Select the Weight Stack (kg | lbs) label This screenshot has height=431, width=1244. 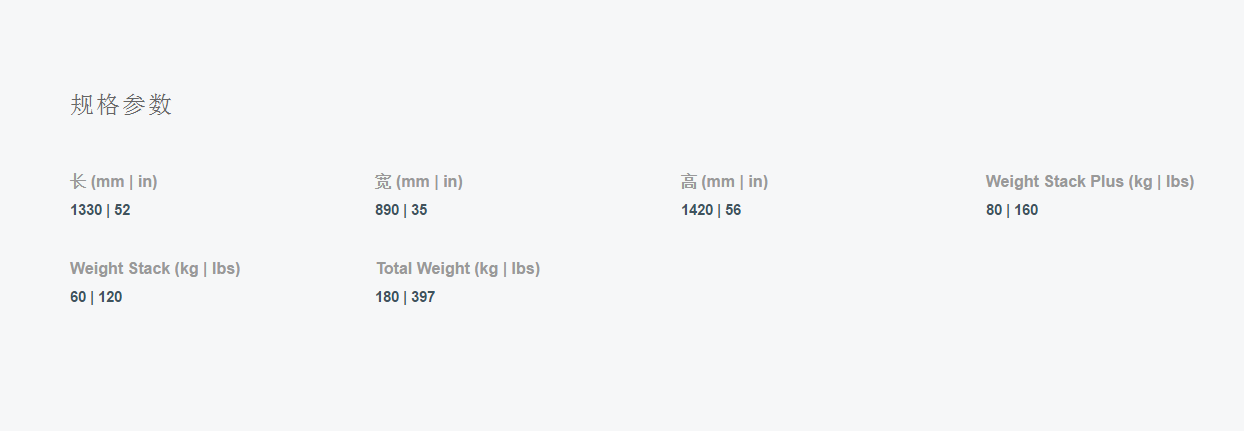(x=155, y=268)
